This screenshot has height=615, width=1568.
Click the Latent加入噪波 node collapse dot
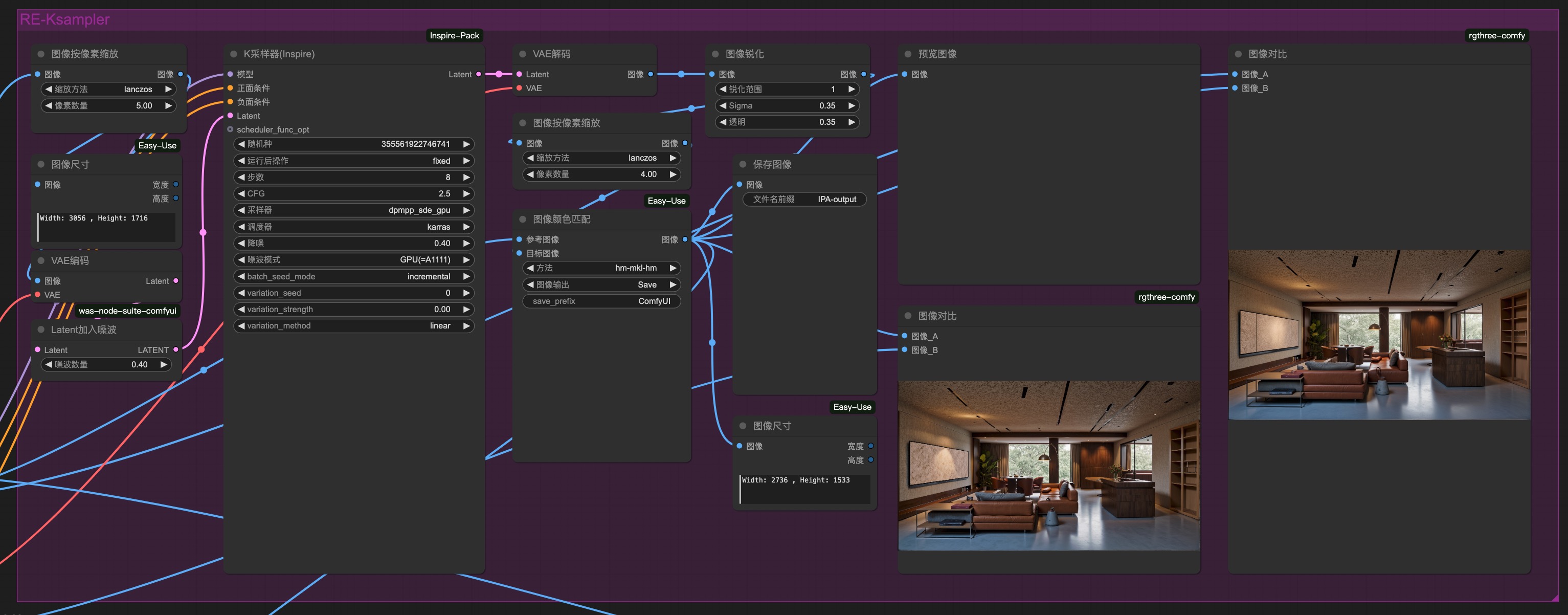pos(41,330)
